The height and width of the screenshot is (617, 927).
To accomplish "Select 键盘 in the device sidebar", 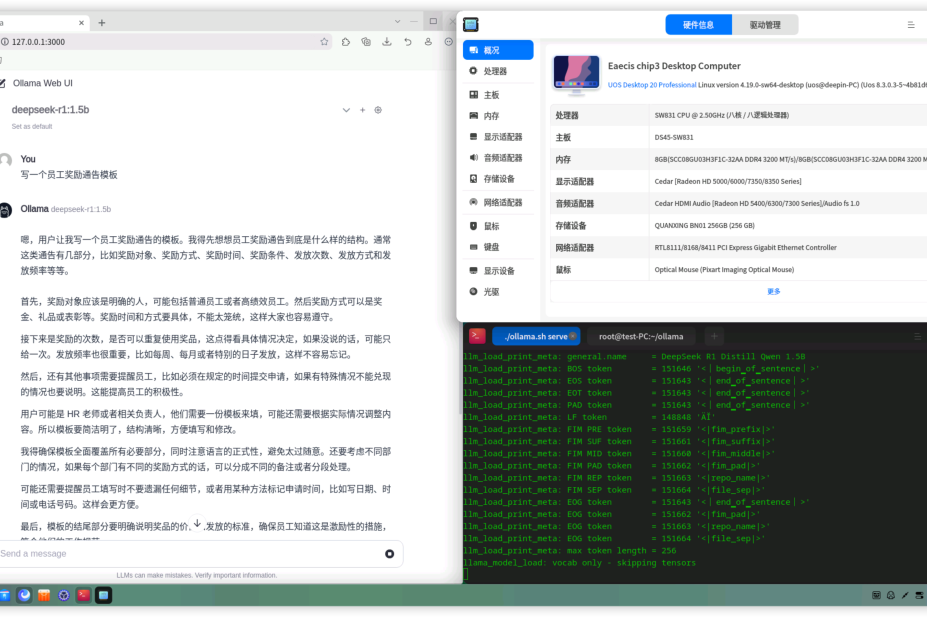I will 498,247.
